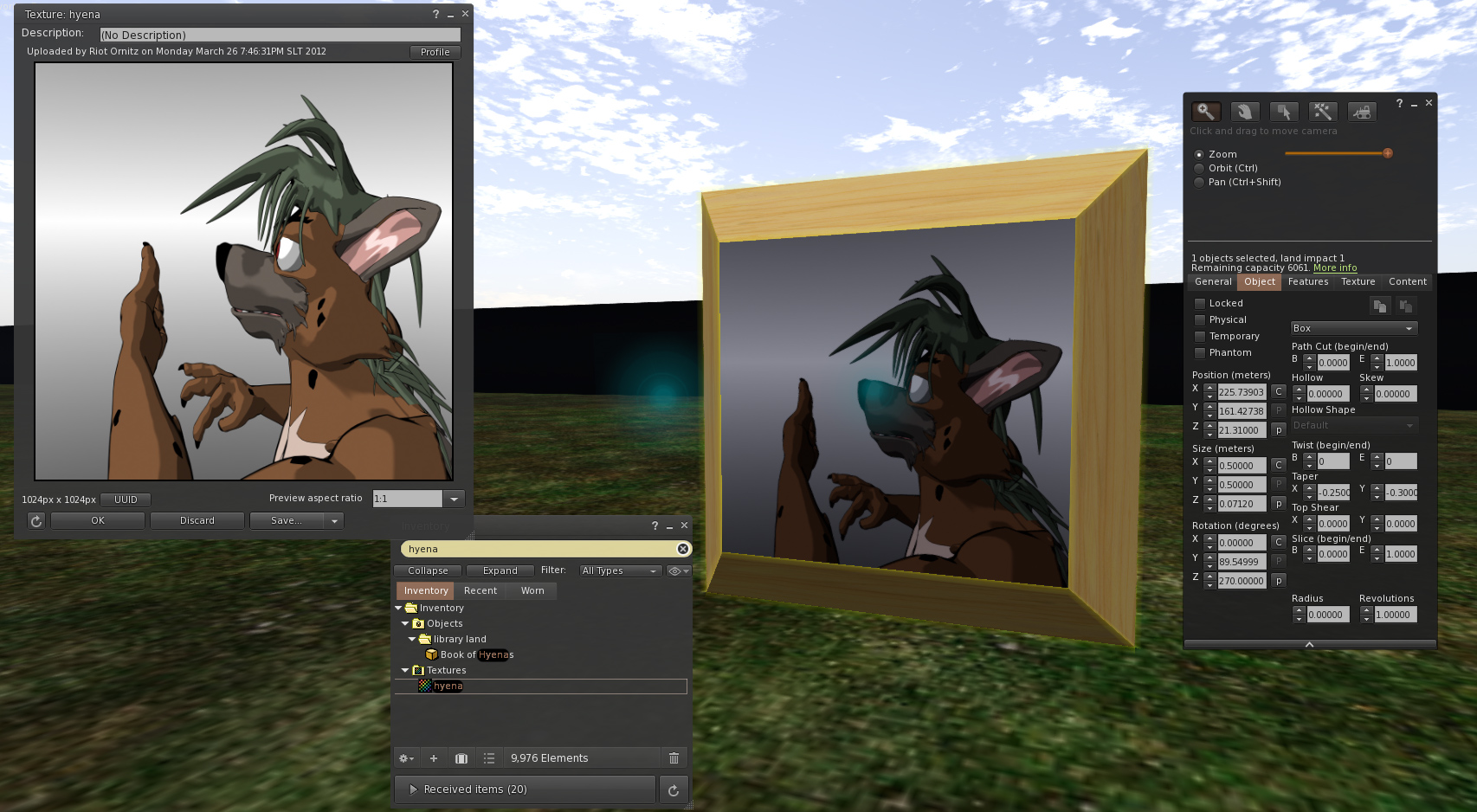1477x812 pixels.
Task: Expand the Received items (20) section
Action: pyautogui.click(x=525, y=789)
